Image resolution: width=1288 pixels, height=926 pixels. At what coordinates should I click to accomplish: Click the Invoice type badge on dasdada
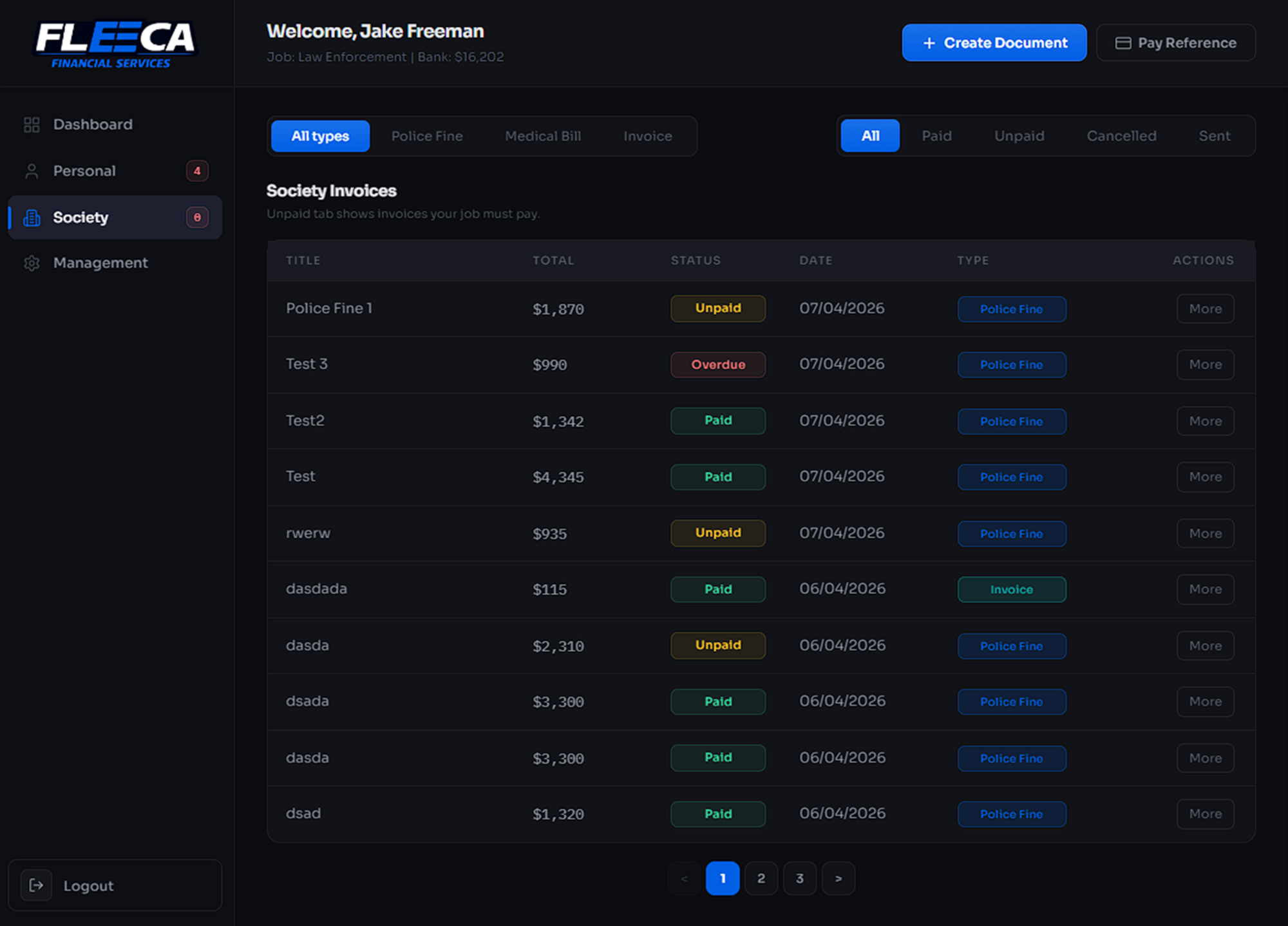coord(1012,589)
